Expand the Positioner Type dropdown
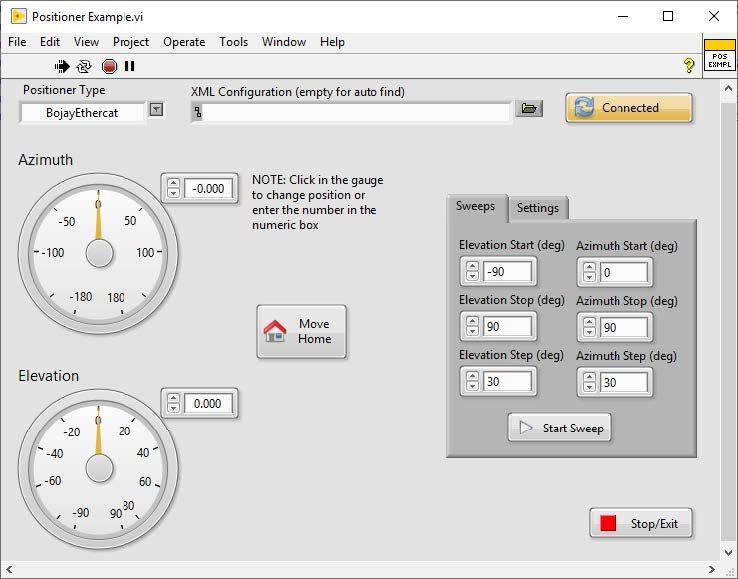Viewport: 738px width, 579px height. pos(156,110)
